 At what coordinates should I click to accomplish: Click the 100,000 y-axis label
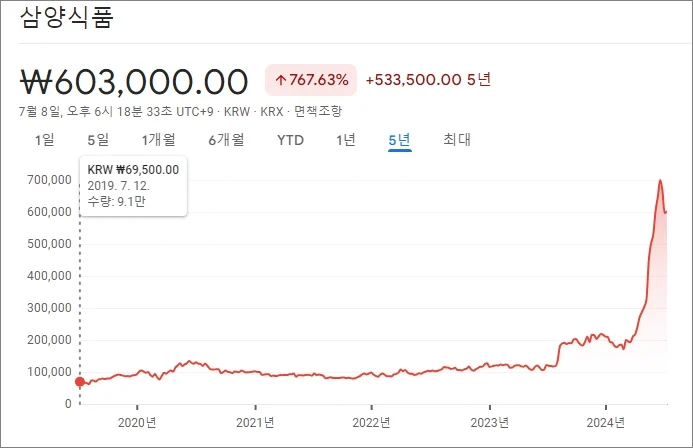(50, 372)
